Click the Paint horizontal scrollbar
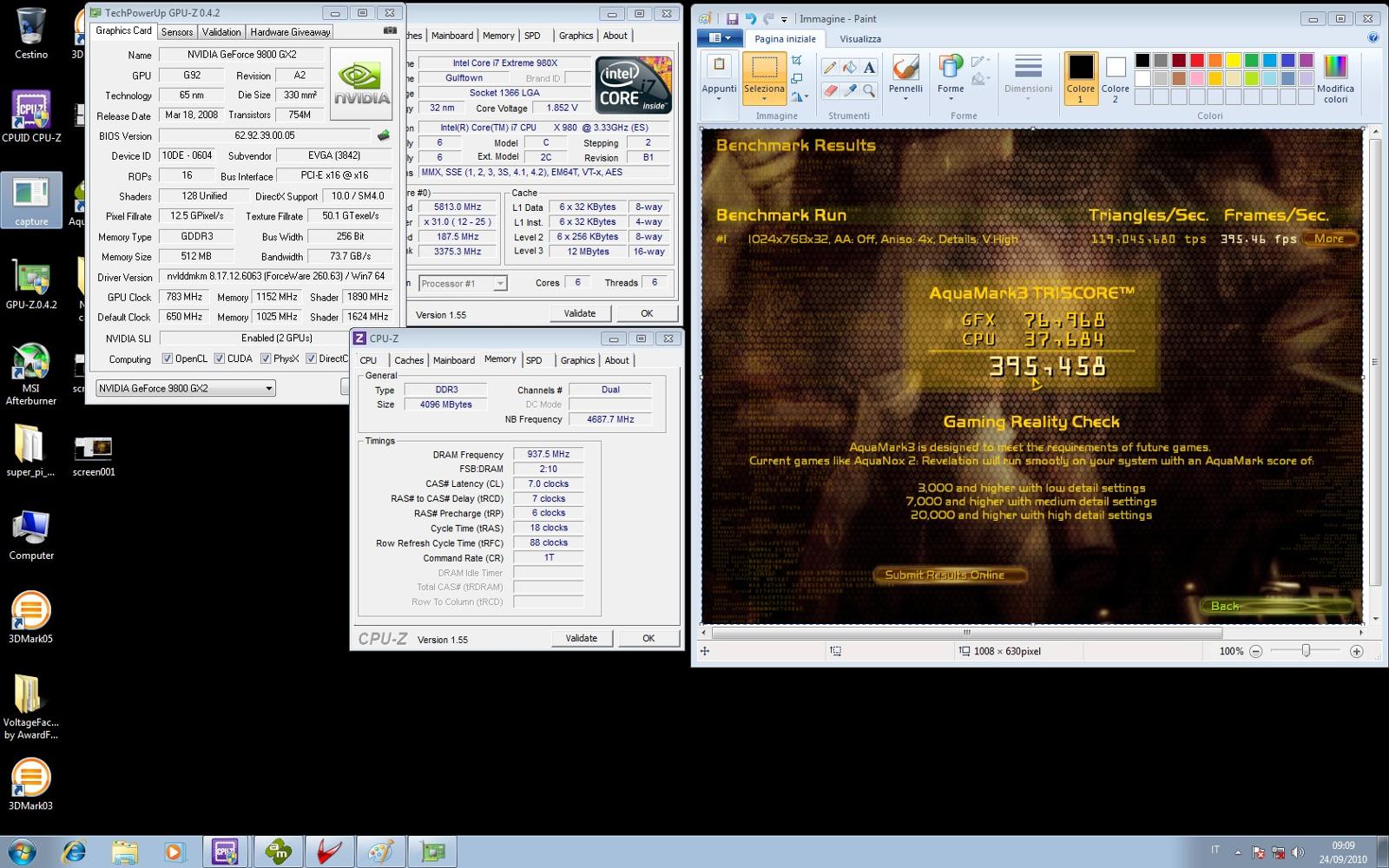Image resolution: width=1389 pixels, height=868 pixels. click(x=967, y=633)
